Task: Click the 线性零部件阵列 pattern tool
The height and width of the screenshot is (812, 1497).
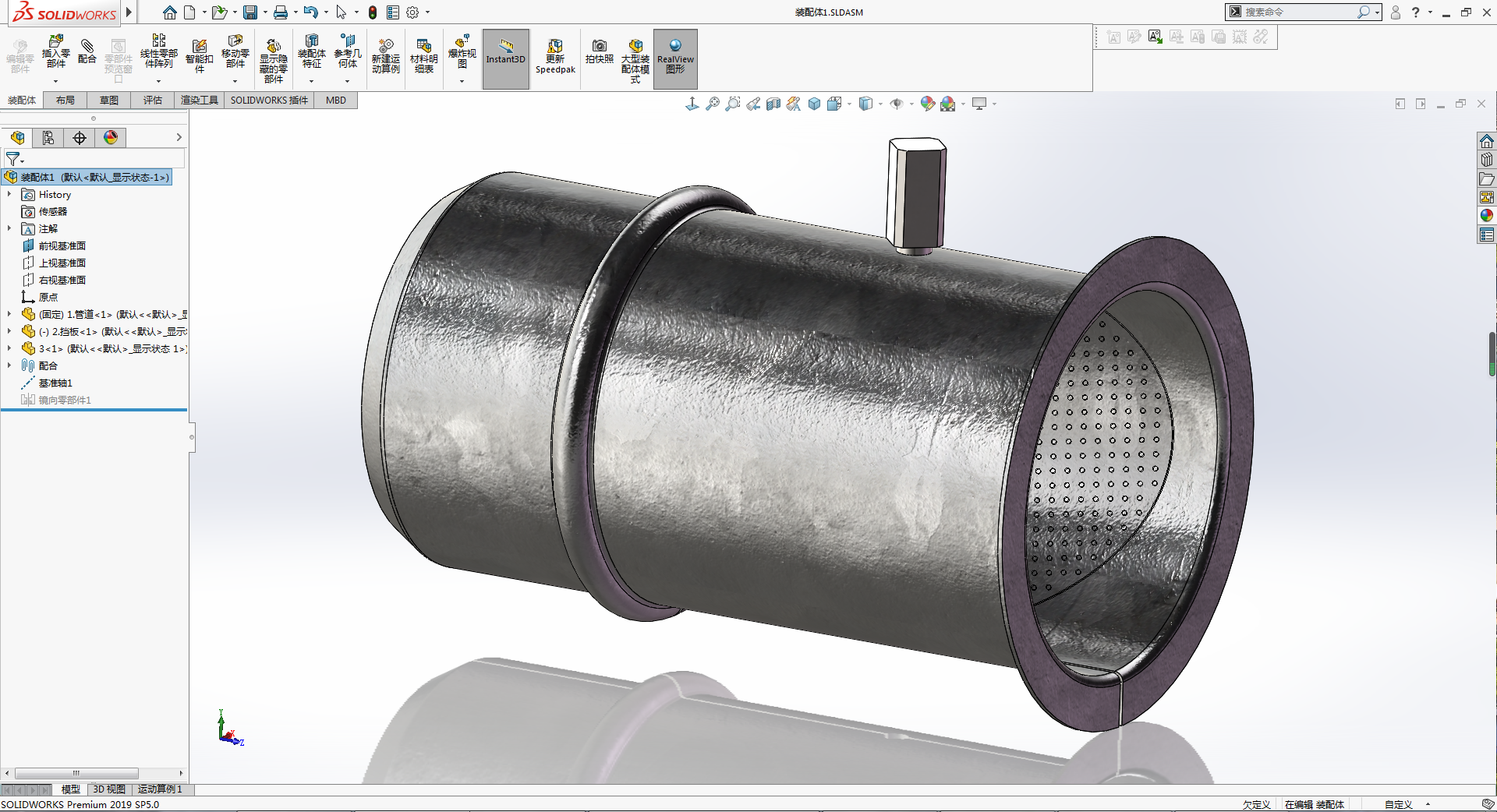Action: click(158, 52)
